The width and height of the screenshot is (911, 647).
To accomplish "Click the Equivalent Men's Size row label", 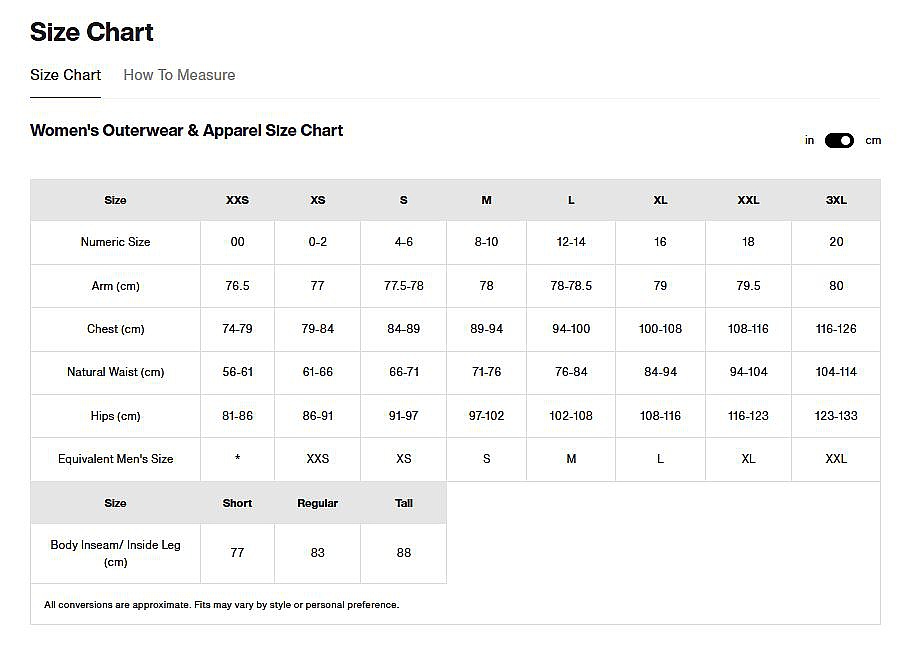I will (115, 459).
